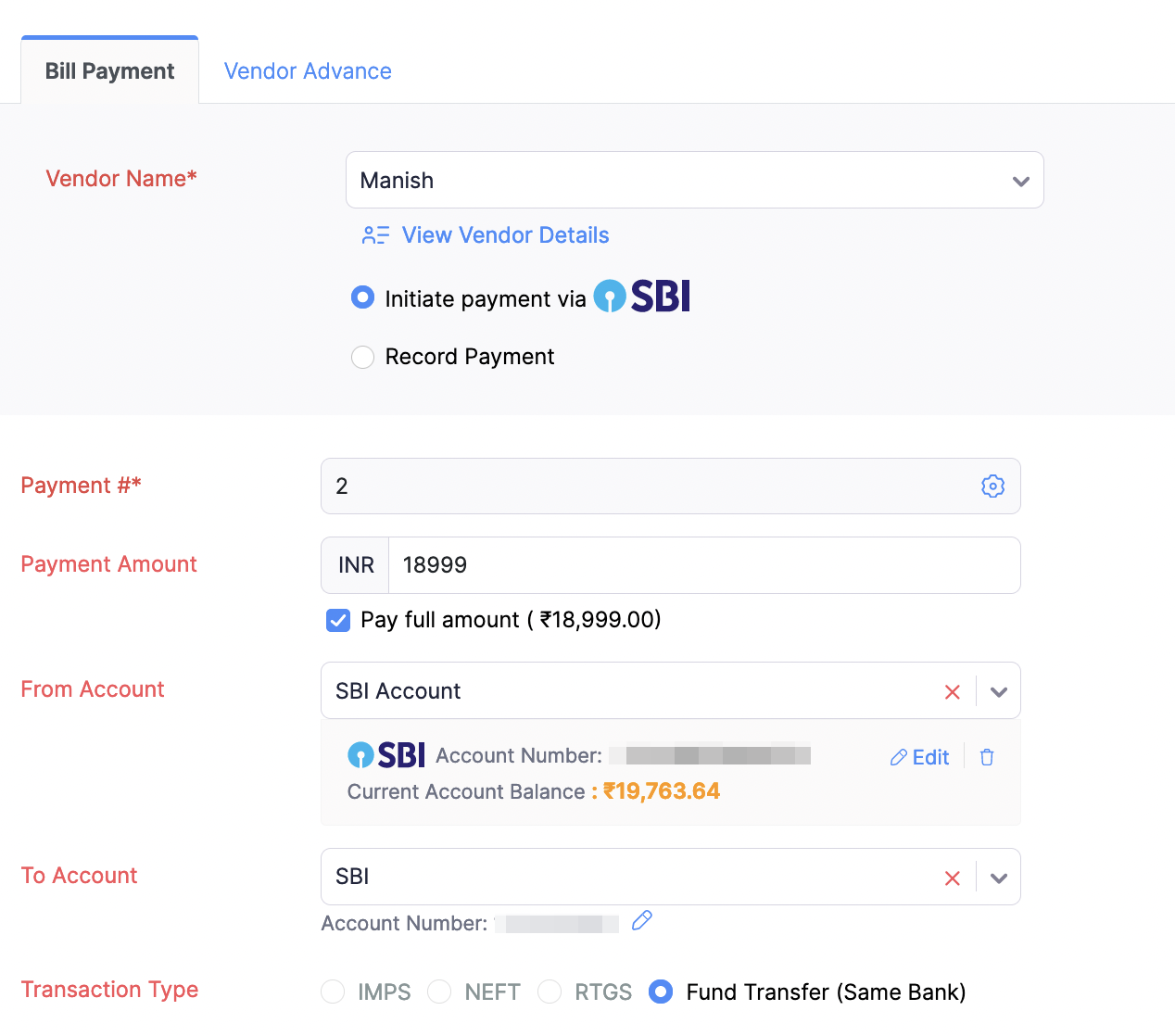Viewport: 1175px width, 1036px height.
Task: Select the Record Payment radio option
Action: (362, 357)
